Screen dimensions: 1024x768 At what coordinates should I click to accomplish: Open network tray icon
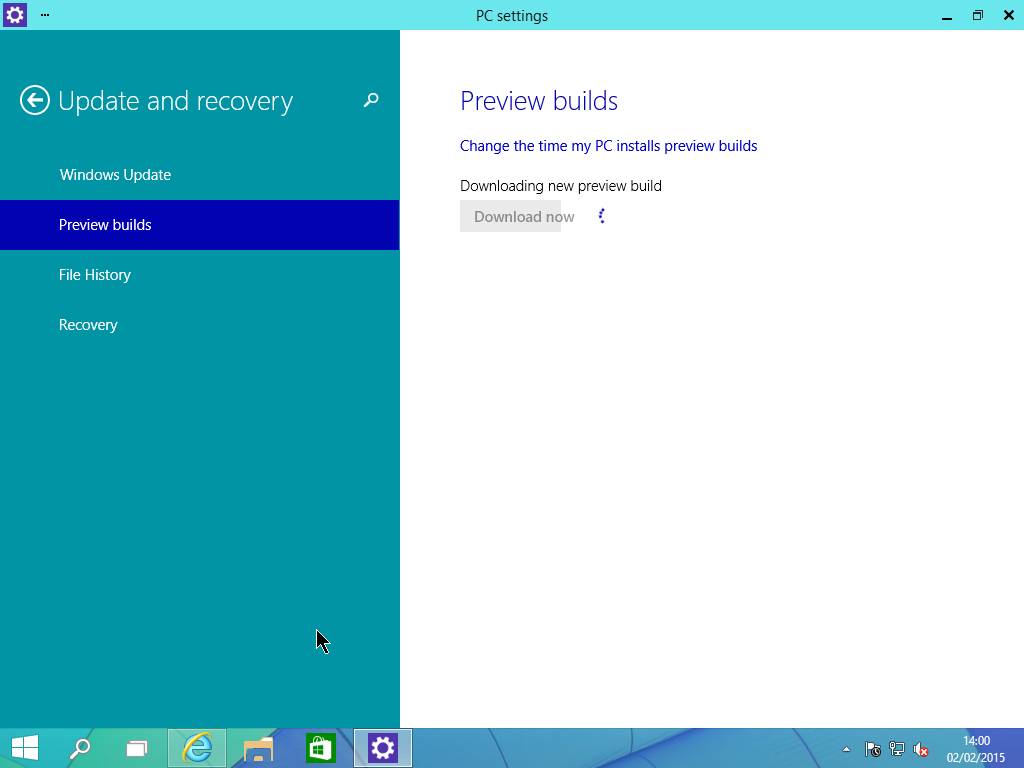897,749
